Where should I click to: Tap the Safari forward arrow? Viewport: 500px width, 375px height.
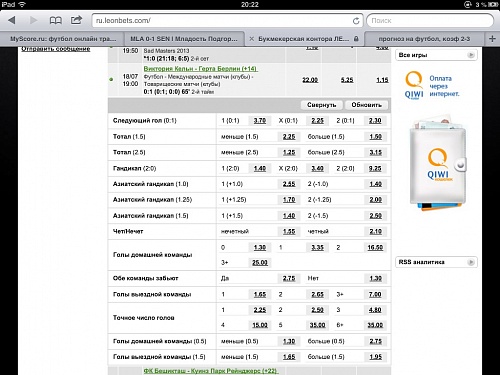33,20
